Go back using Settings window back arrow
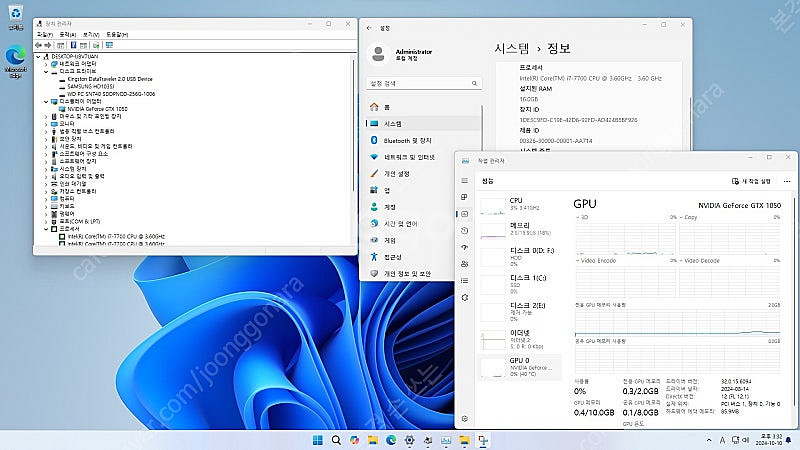The height and width of the screenshot is (450, 800). pos(369,28)
